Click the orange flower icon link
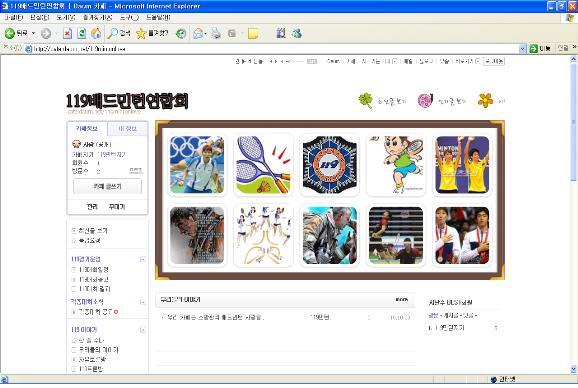 [x=485, y=100]
